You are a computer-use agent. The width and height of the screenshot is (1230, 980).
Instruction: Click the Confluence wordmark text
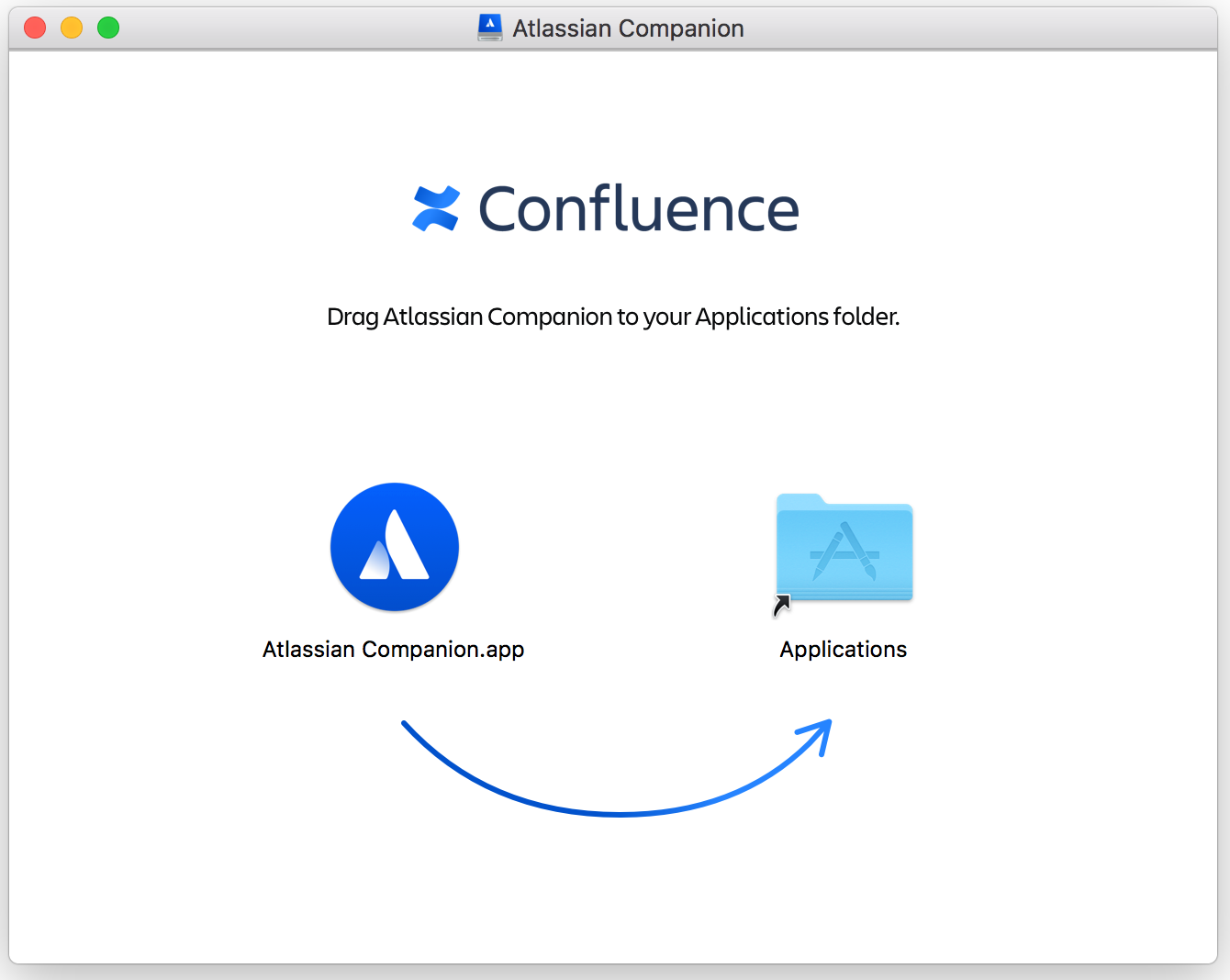[639, 210]
